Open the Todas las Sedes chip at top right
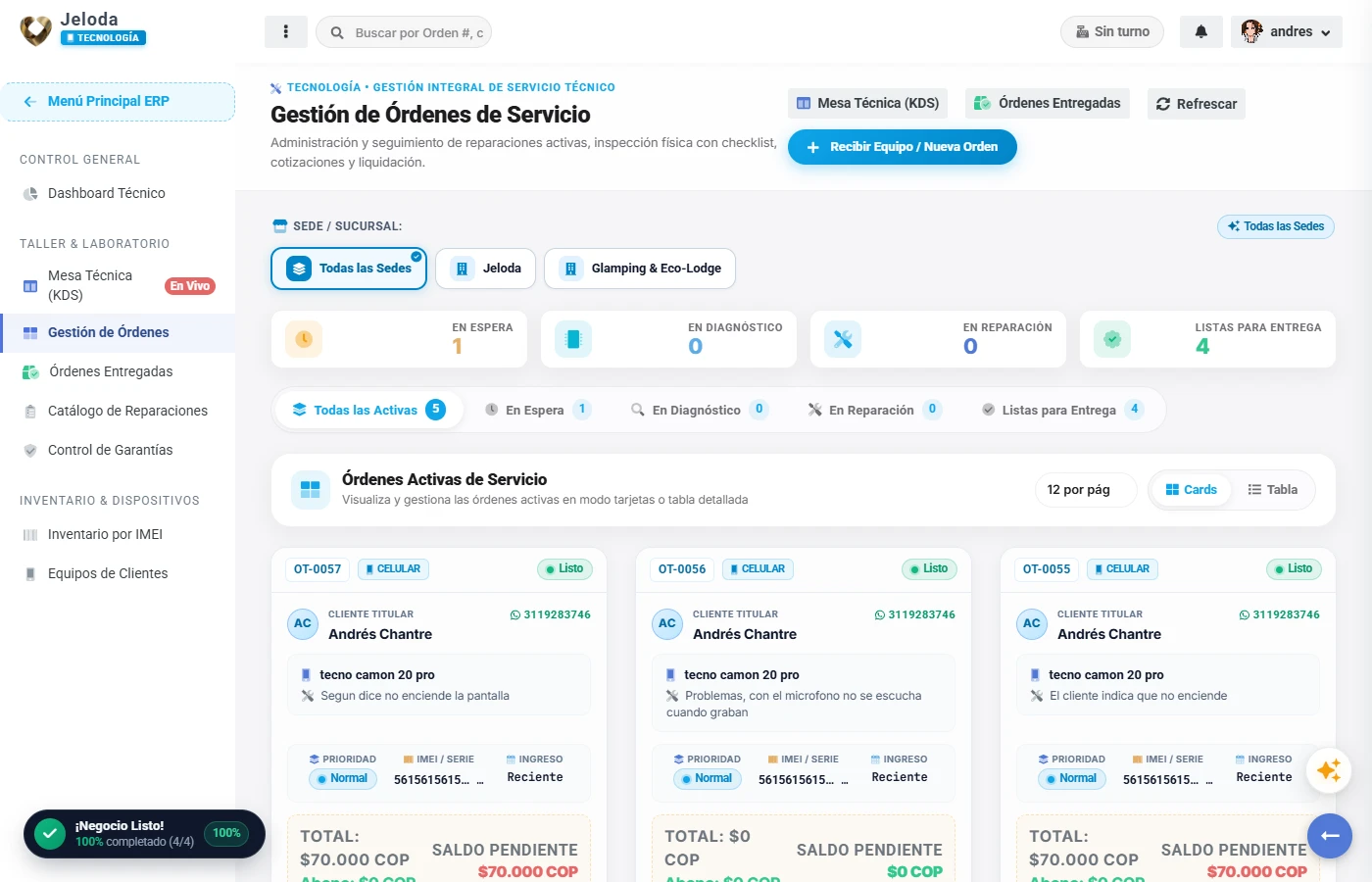Screen dimensions: 1372x882 click(1276, 226)
